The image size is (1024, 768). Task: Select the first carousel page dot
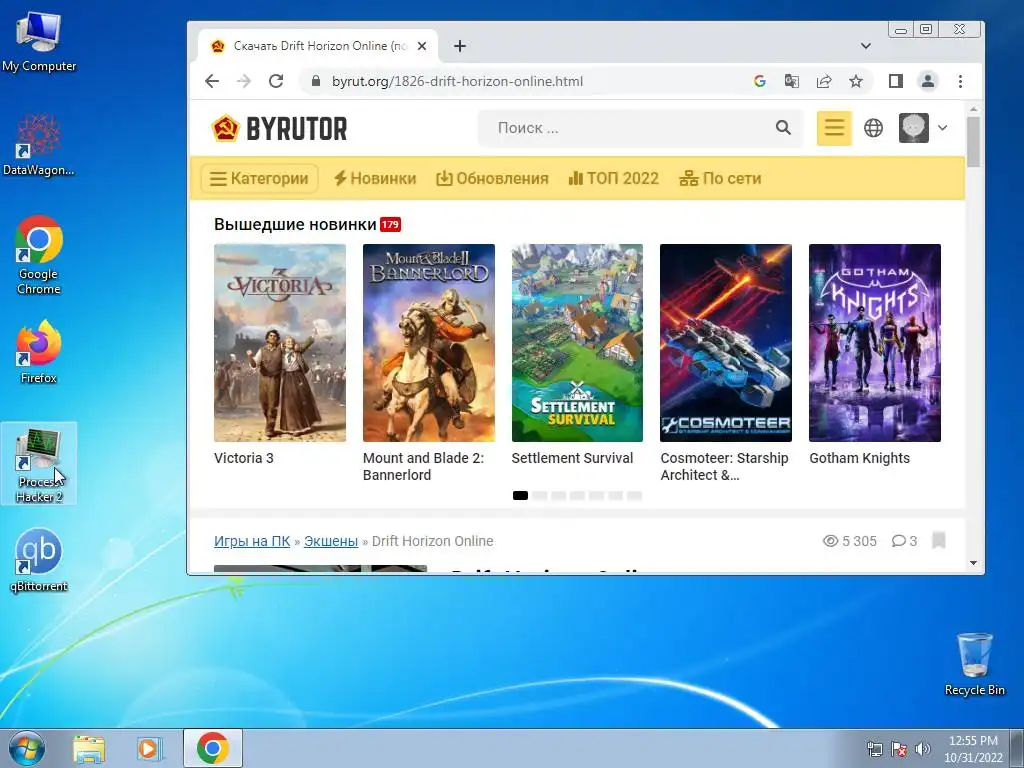click(520, 496)
